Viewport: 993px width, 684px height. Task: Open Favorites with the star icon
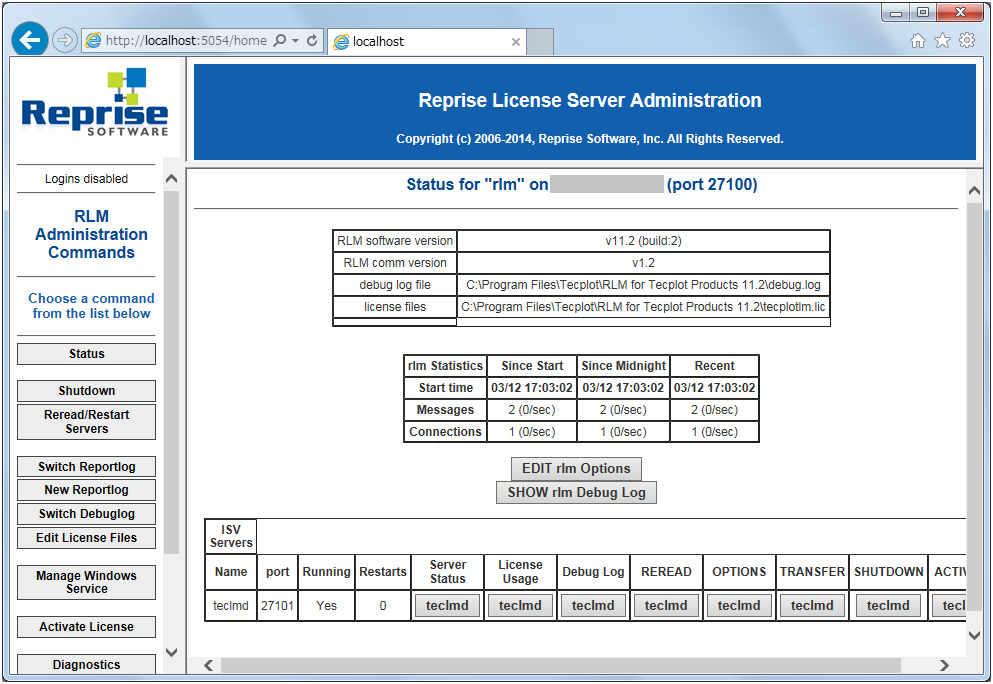point(942,41)
